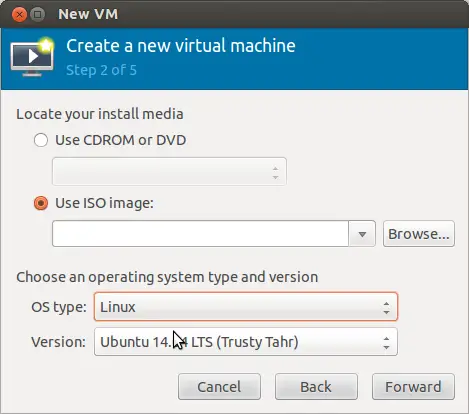Click the Browse... button
The height and width of the screenshot is (414, 469).
(419, 234)
